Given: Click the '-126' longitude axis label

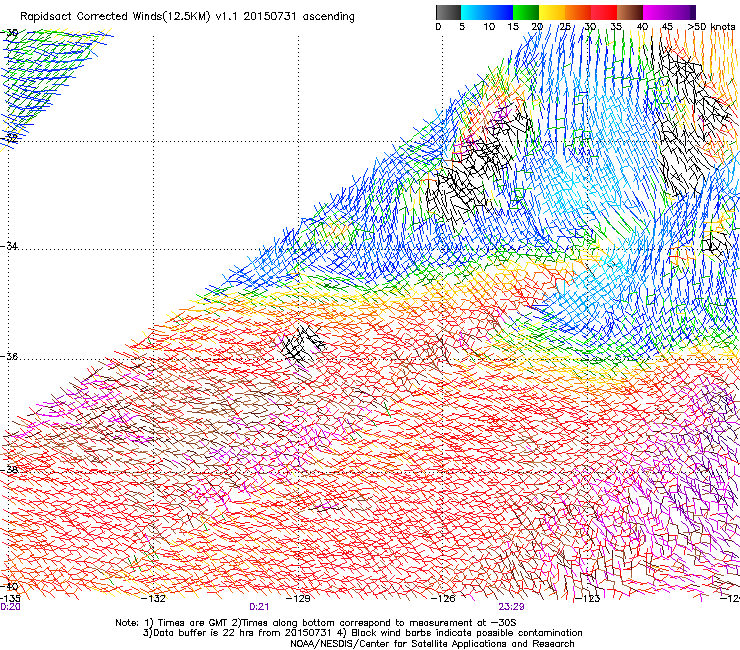Looking at the screenshot, I should (443, 599).
